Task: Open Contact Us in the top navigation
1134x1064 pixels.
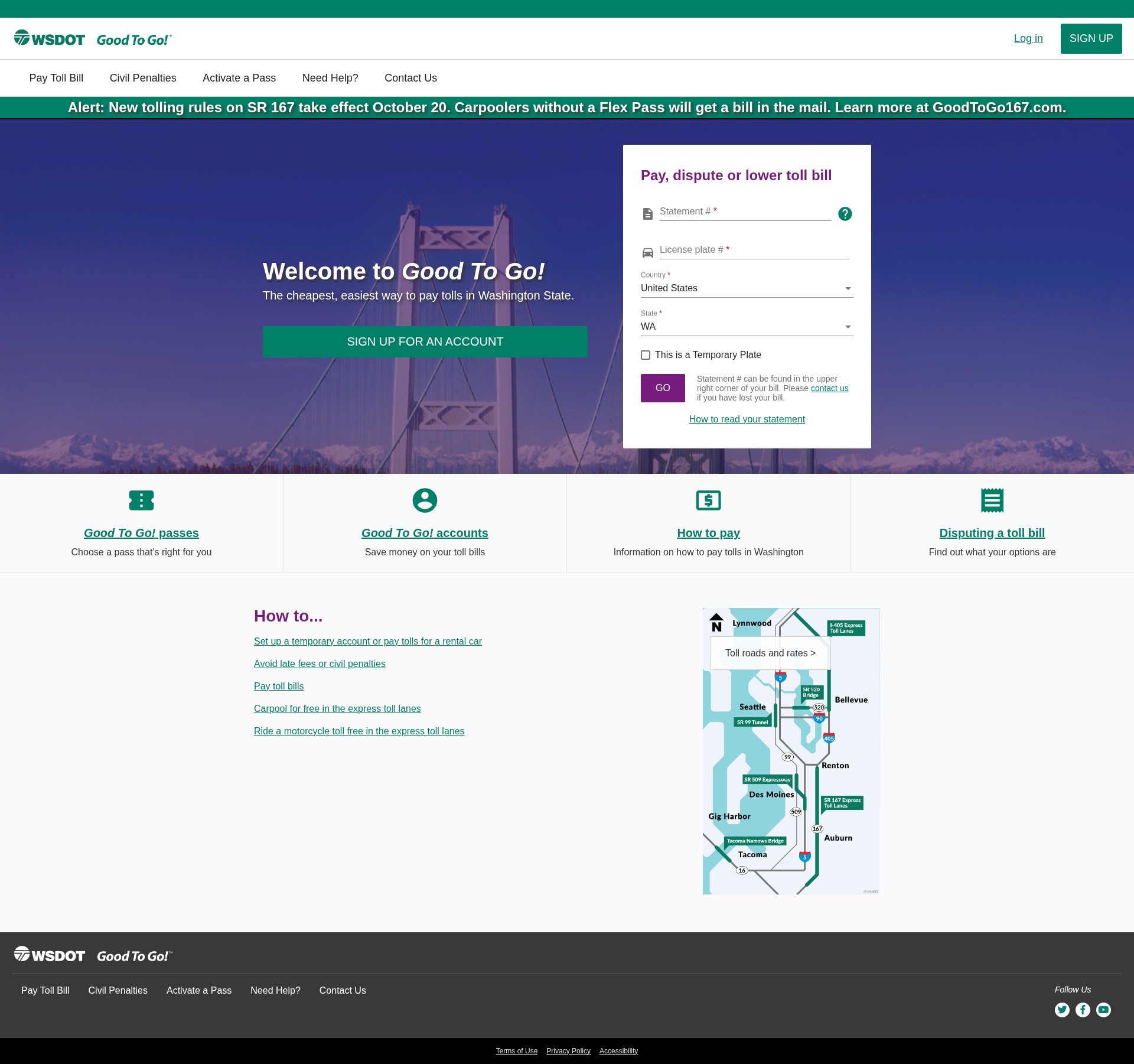Action: [410, 78]
